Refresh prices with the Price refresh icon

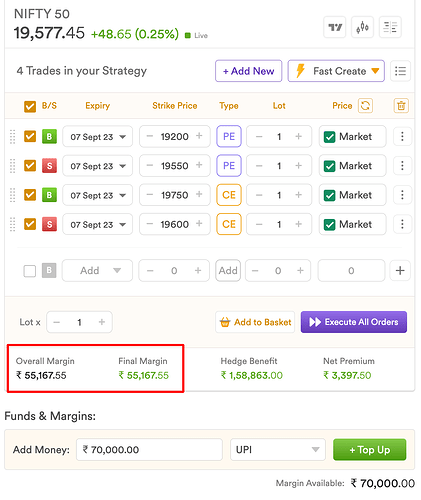(x=365, y=106)
